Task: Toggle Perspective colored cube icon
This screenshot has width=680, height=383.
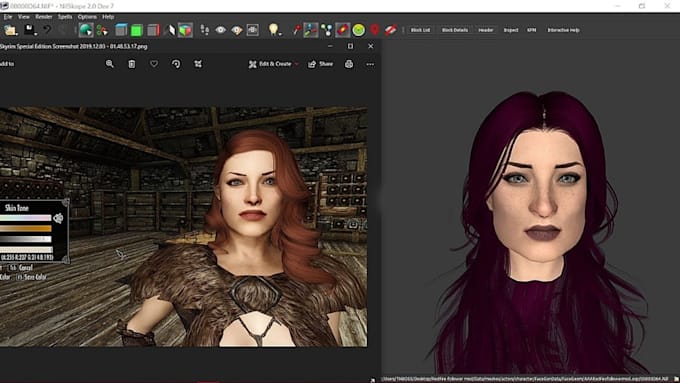Action: click(x=185, y=30)
